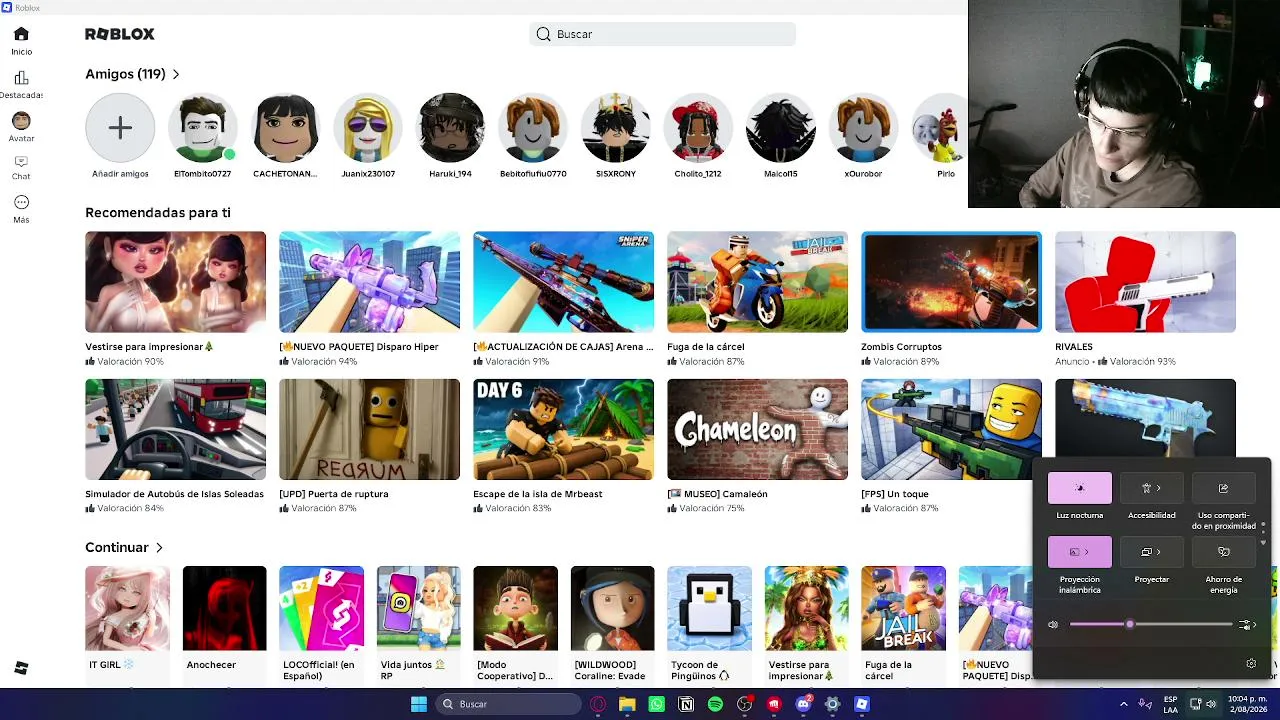
Task: Open Spotify from the taskbar
Action: tap(715, 704)
